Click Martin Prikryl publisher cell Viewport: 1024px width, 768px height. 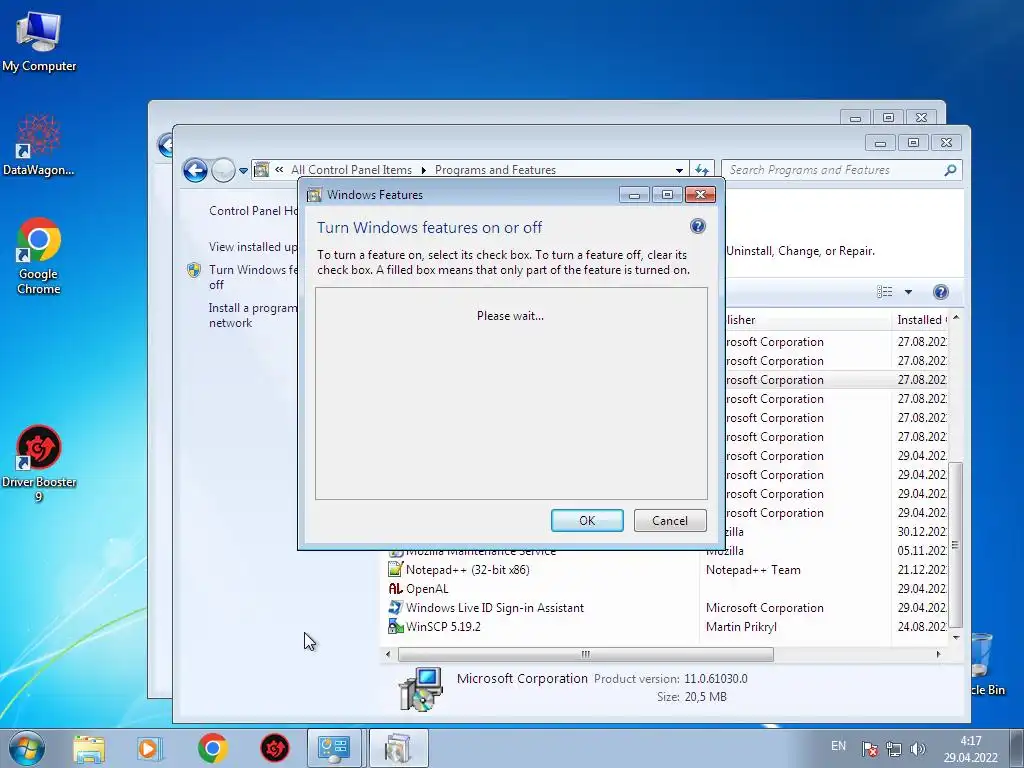coord(741,626)
